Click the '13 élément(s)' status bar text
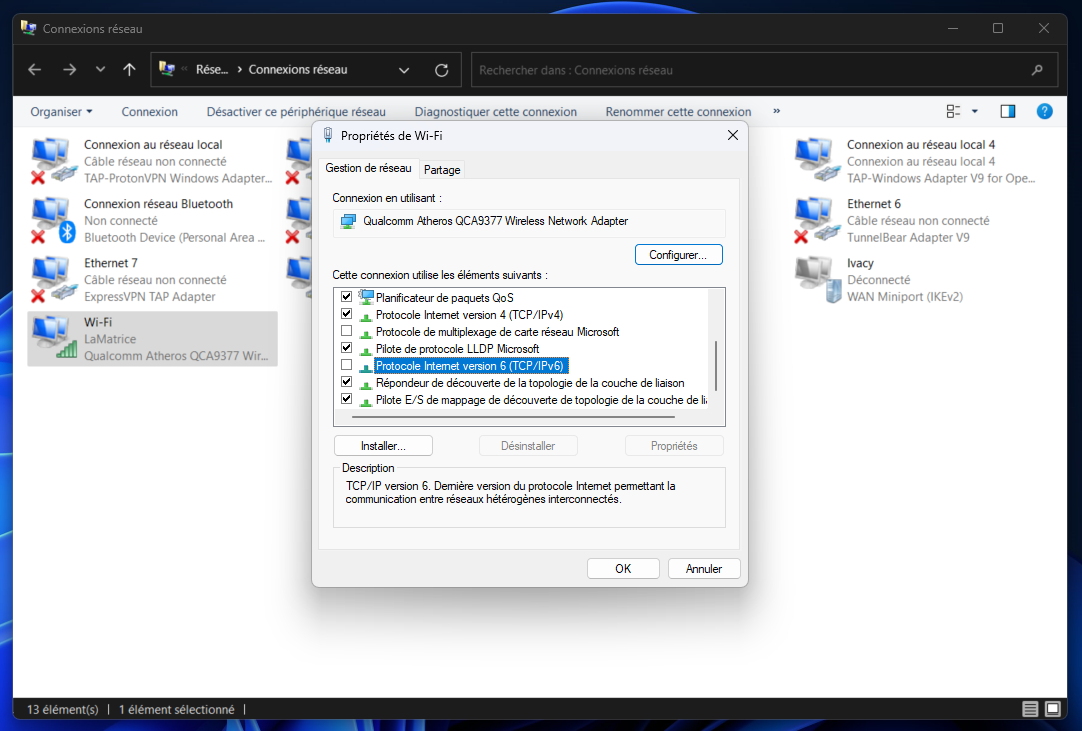The height and width of the screenshot is (731, 1082). [x=63, y=710]
